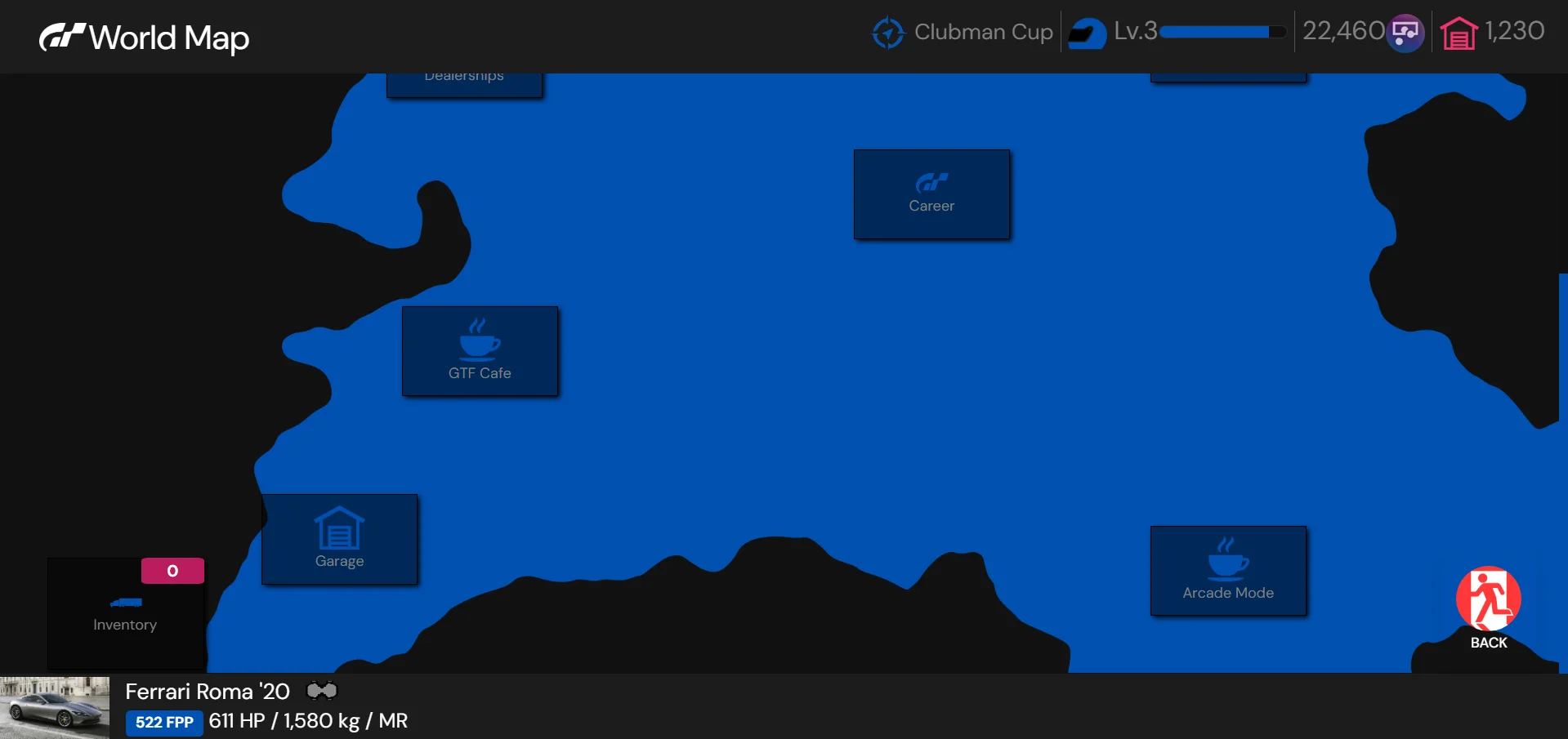
Task: Click the pink garage count icon
Action: pos(1459,34)
